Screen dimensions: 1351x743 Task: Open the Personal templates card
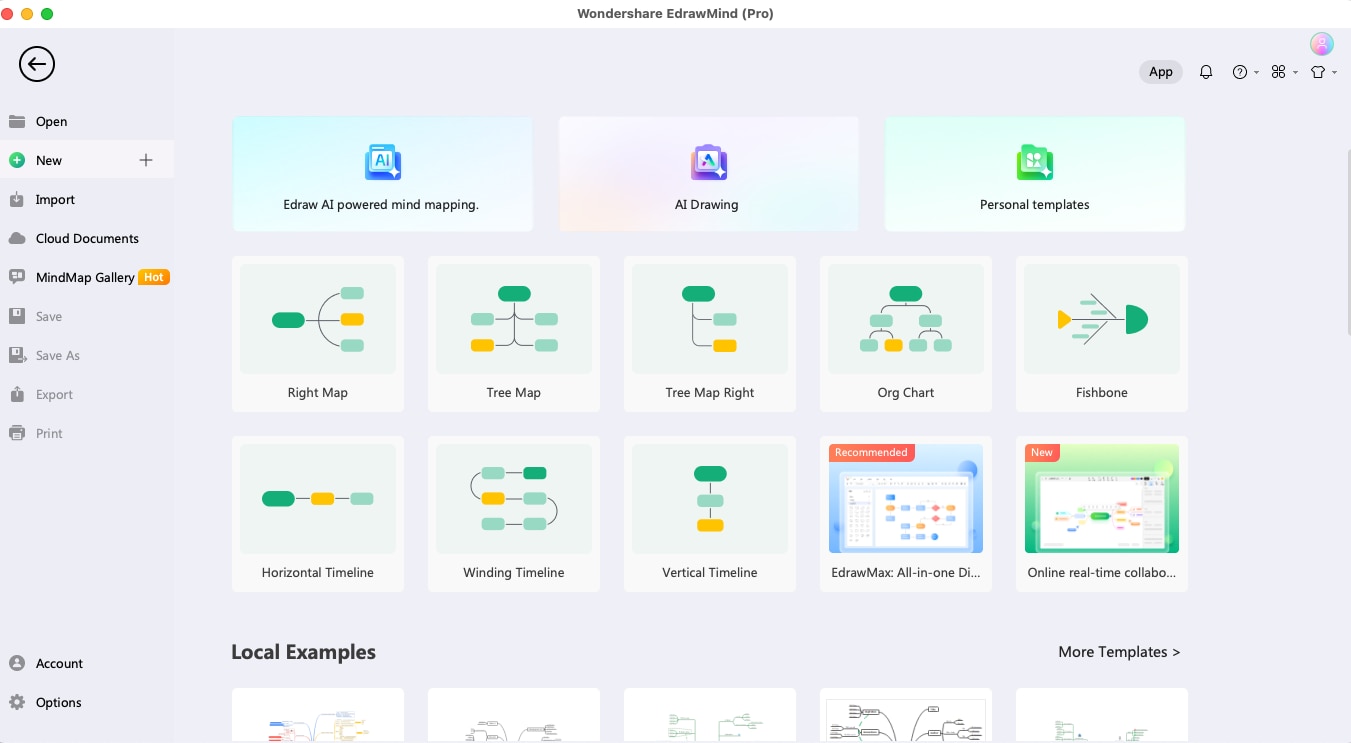[1035, 174]
